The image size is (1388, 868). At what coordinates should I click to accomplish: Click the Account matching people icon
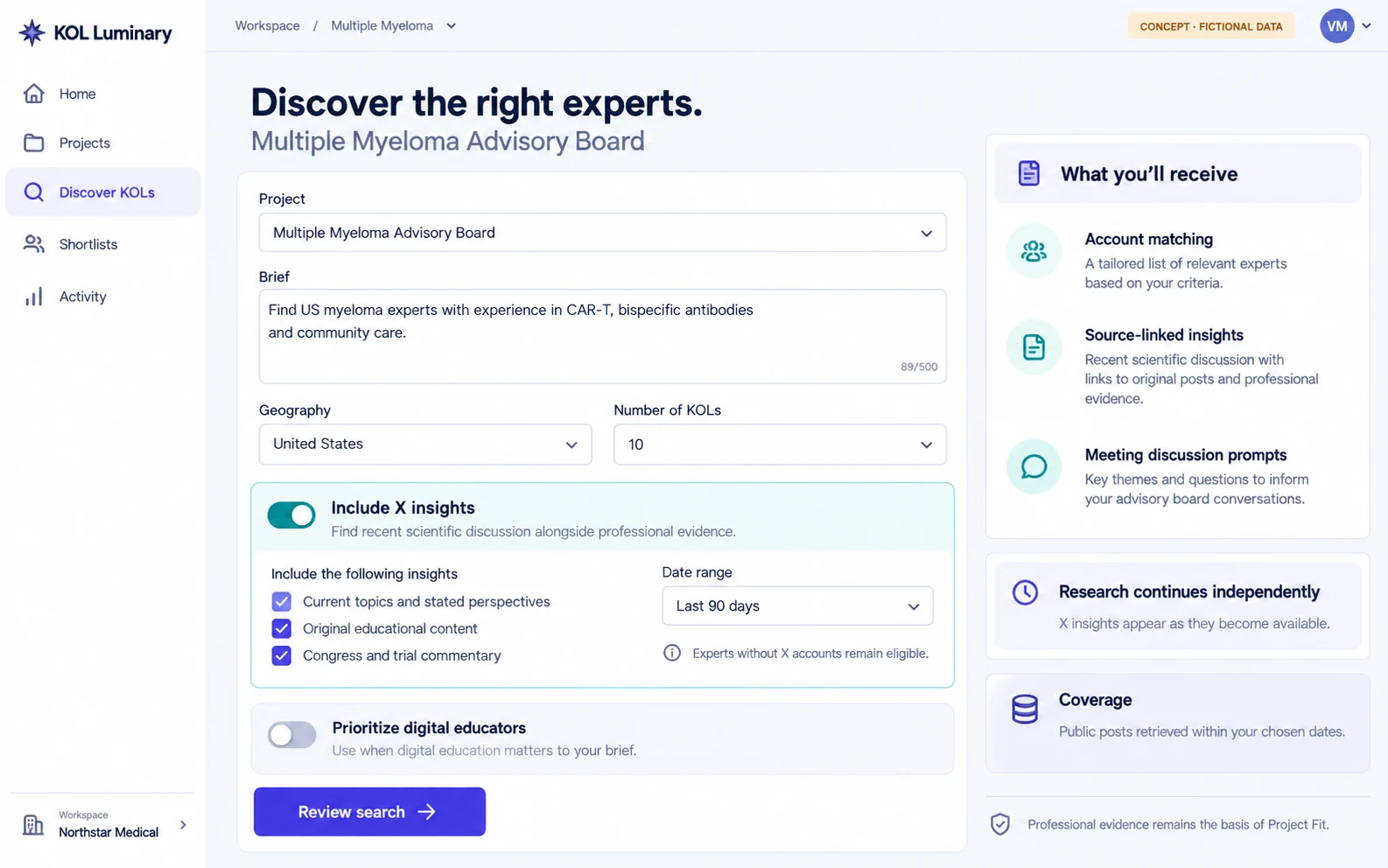tap(1034, 252)
